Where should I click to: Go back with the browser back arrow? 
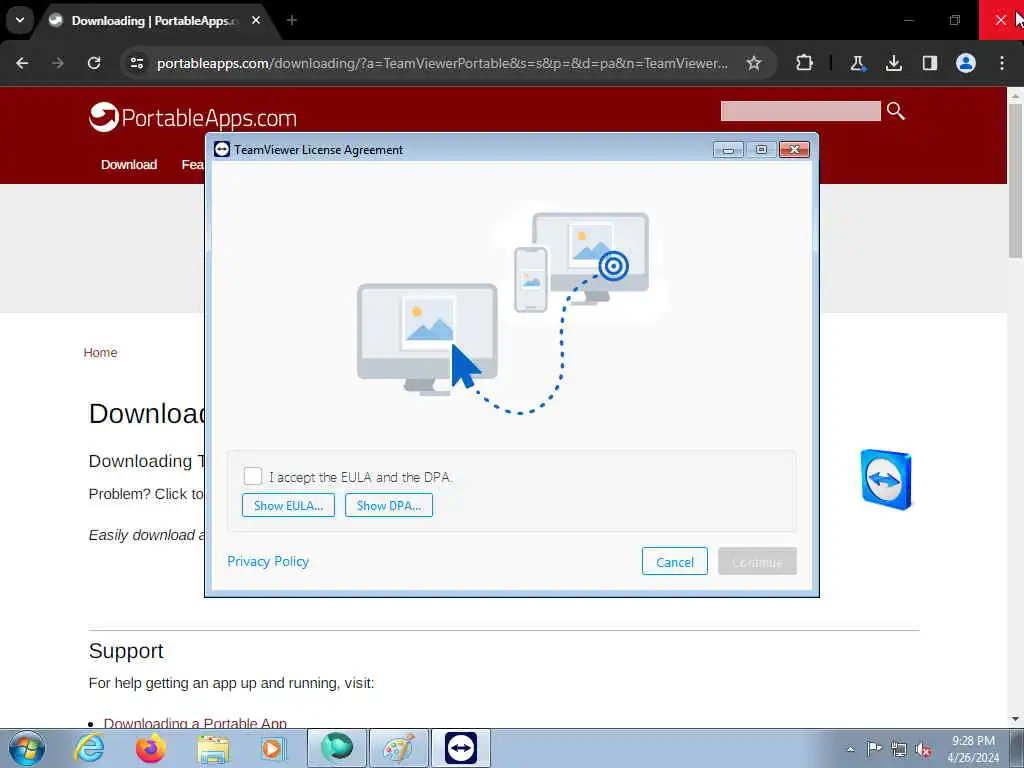pyautogui.click(x=22, y=63)
